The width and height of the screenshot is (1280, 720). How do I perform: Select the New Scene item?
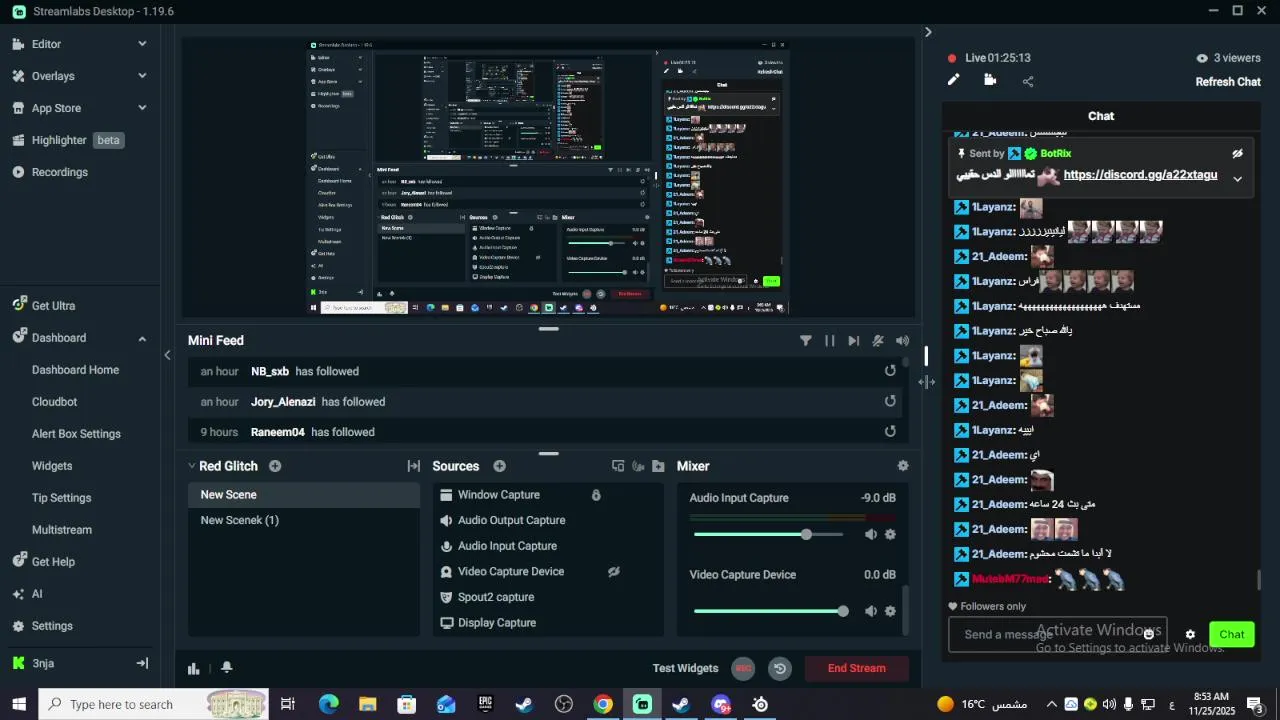(x=304, y=495)
